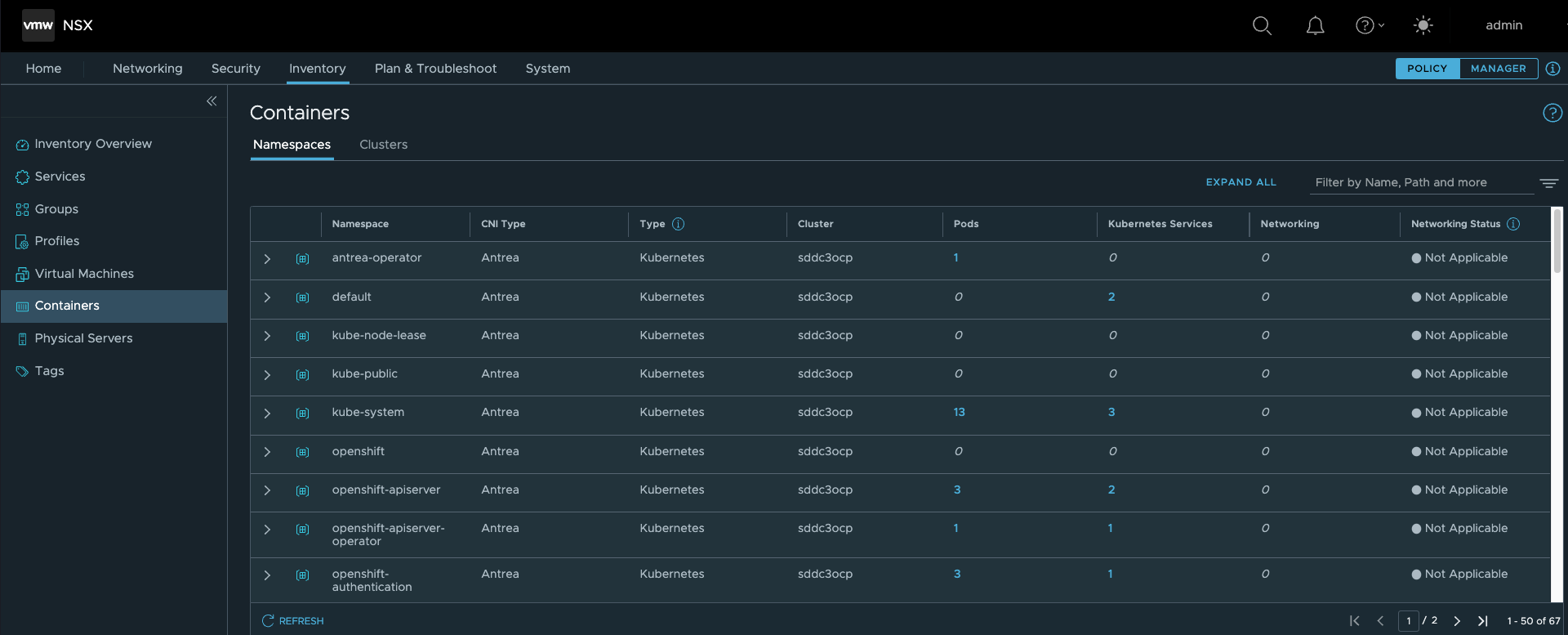The height and width of the screenshot is (635, 1568).
Task: Expand the openshift-apiserver-operator row
Action: pyautogui.click(x=267, y=530)
